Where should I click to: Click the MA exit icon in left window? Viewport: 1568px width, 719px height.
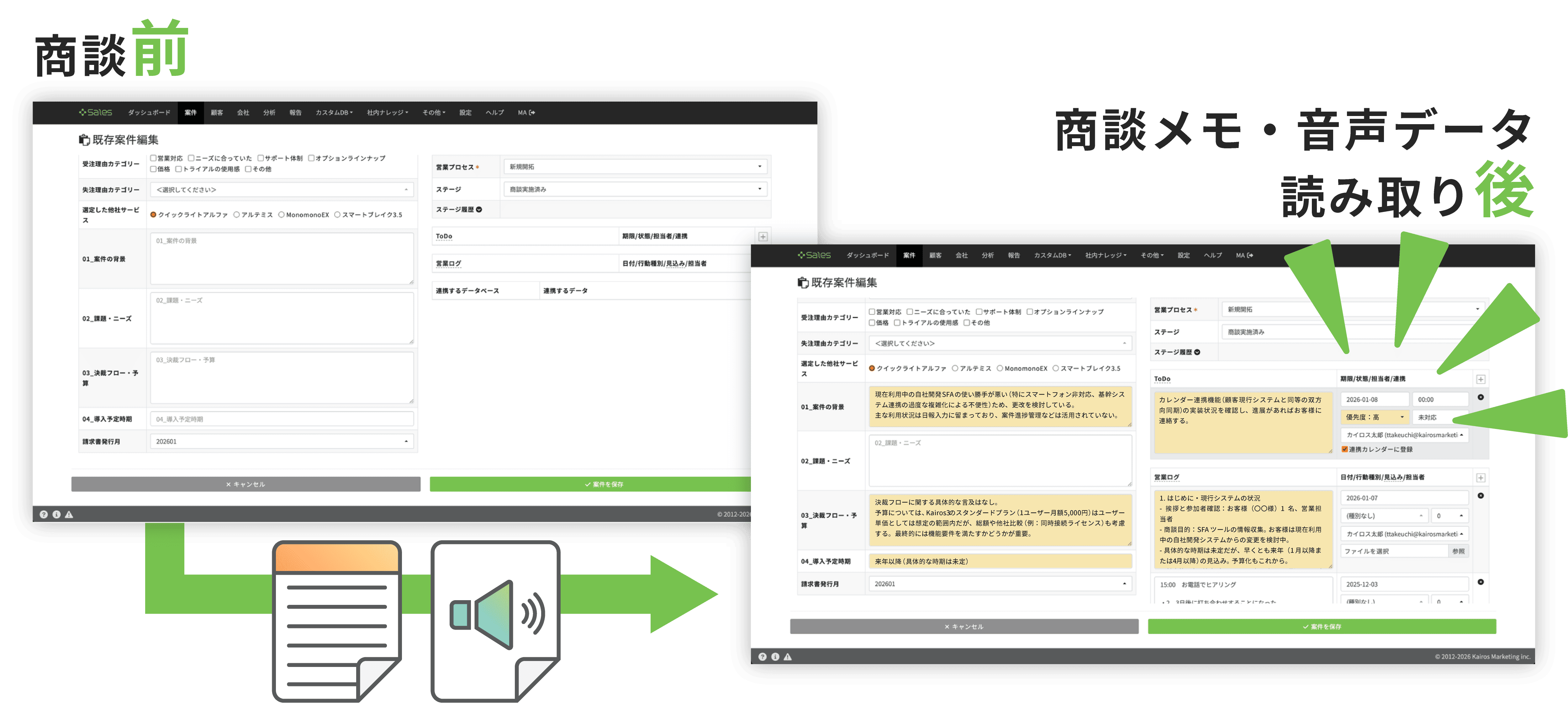[532, 113]
